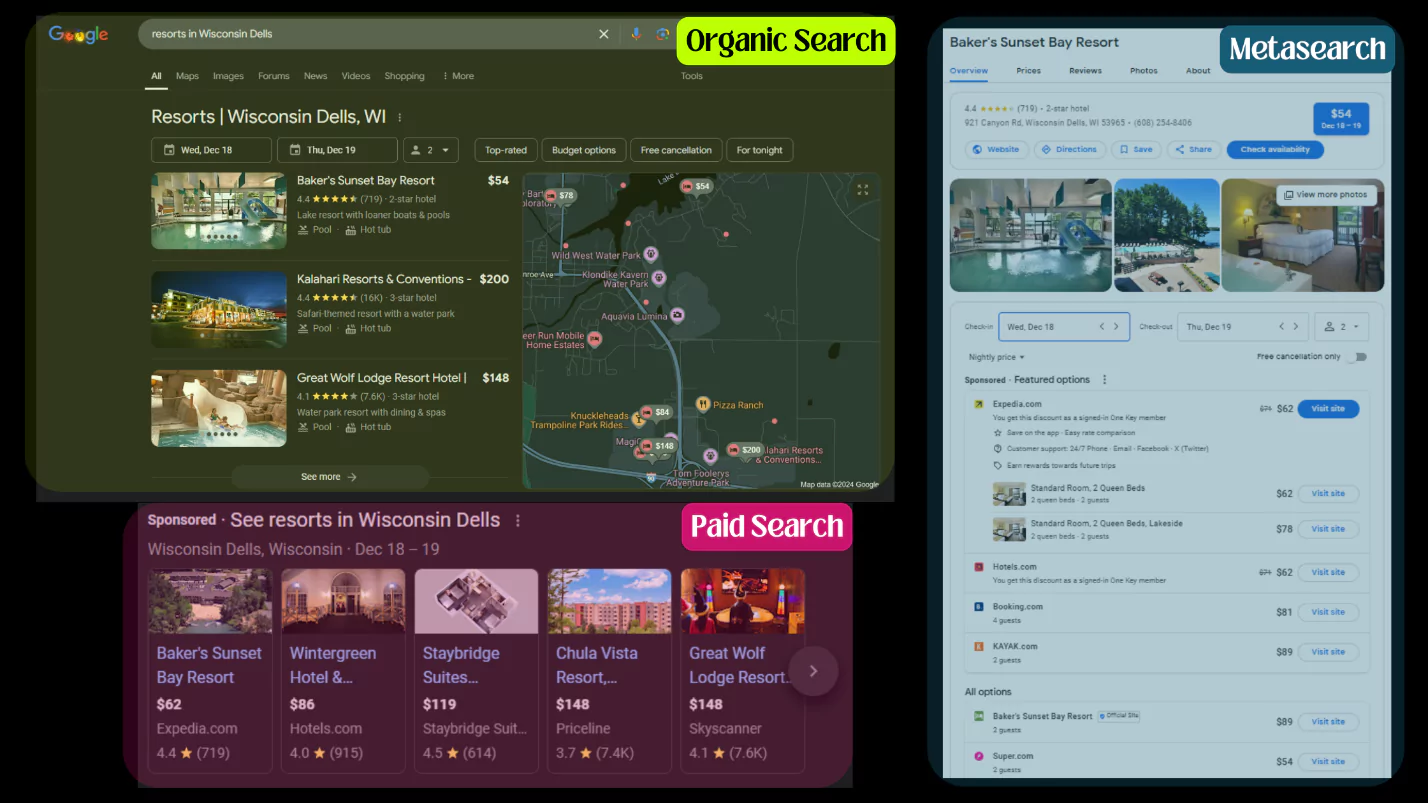This screenshot has height=803, width=1428.
Task: Toggle the Free cancellation only switch
Action: click(x=1357, y=357)
